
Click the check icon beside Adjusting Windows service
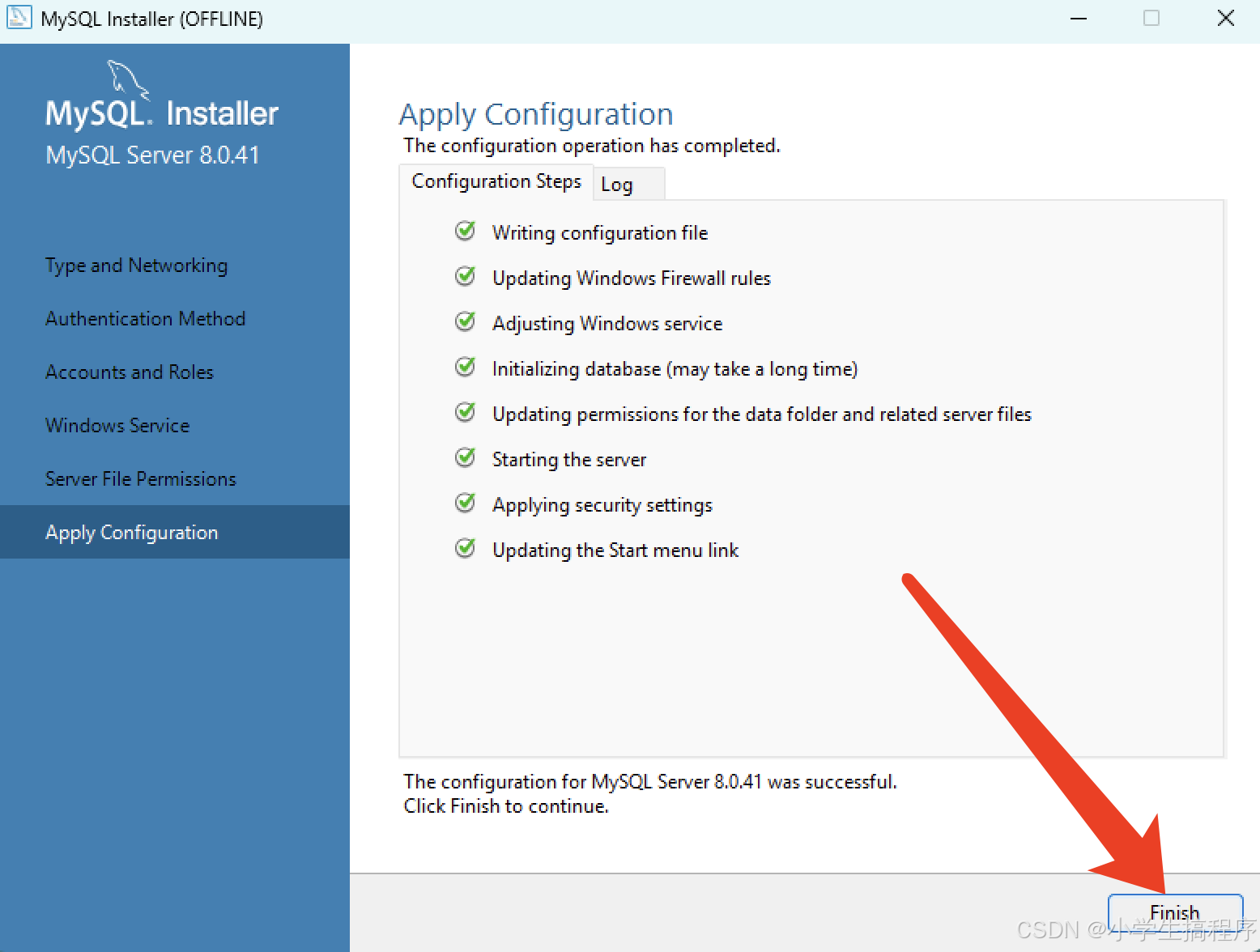(466, 322)
